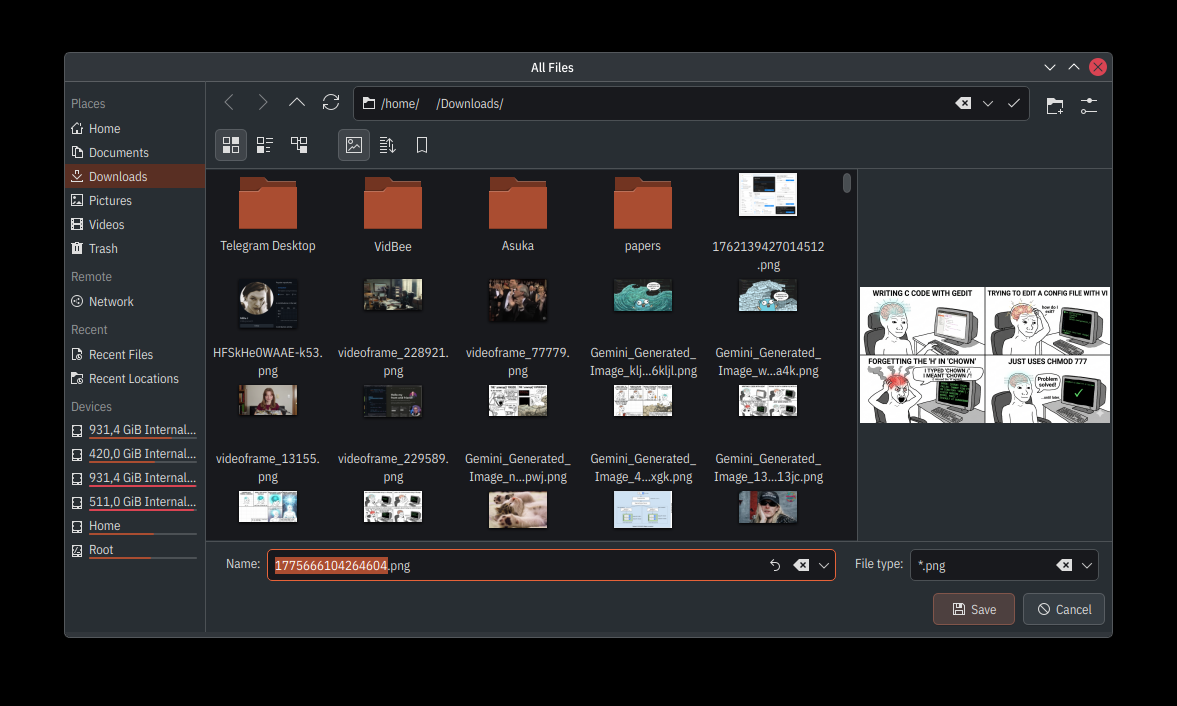Image resolution: width=1177 pixels, height=706 pixels.
Task: Select Gemini_Generated_Image_w...a4k.png
Action: pyautogui.click(x=768, y=329)
